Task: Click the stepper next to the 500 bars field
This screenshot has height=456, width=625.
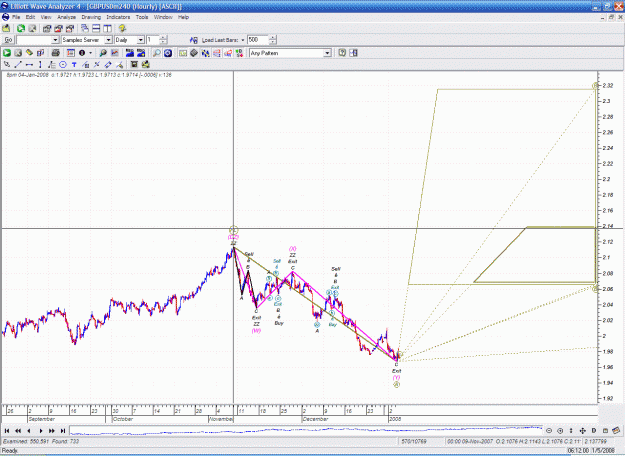Action: 273,40
